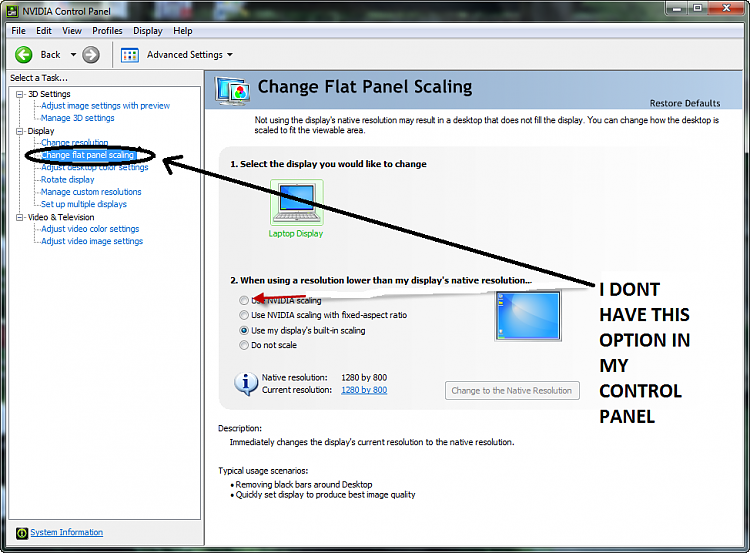Screen dimensions: 750x553
Task: Click Change to the Native Resolution button
Action: [512, 390]
